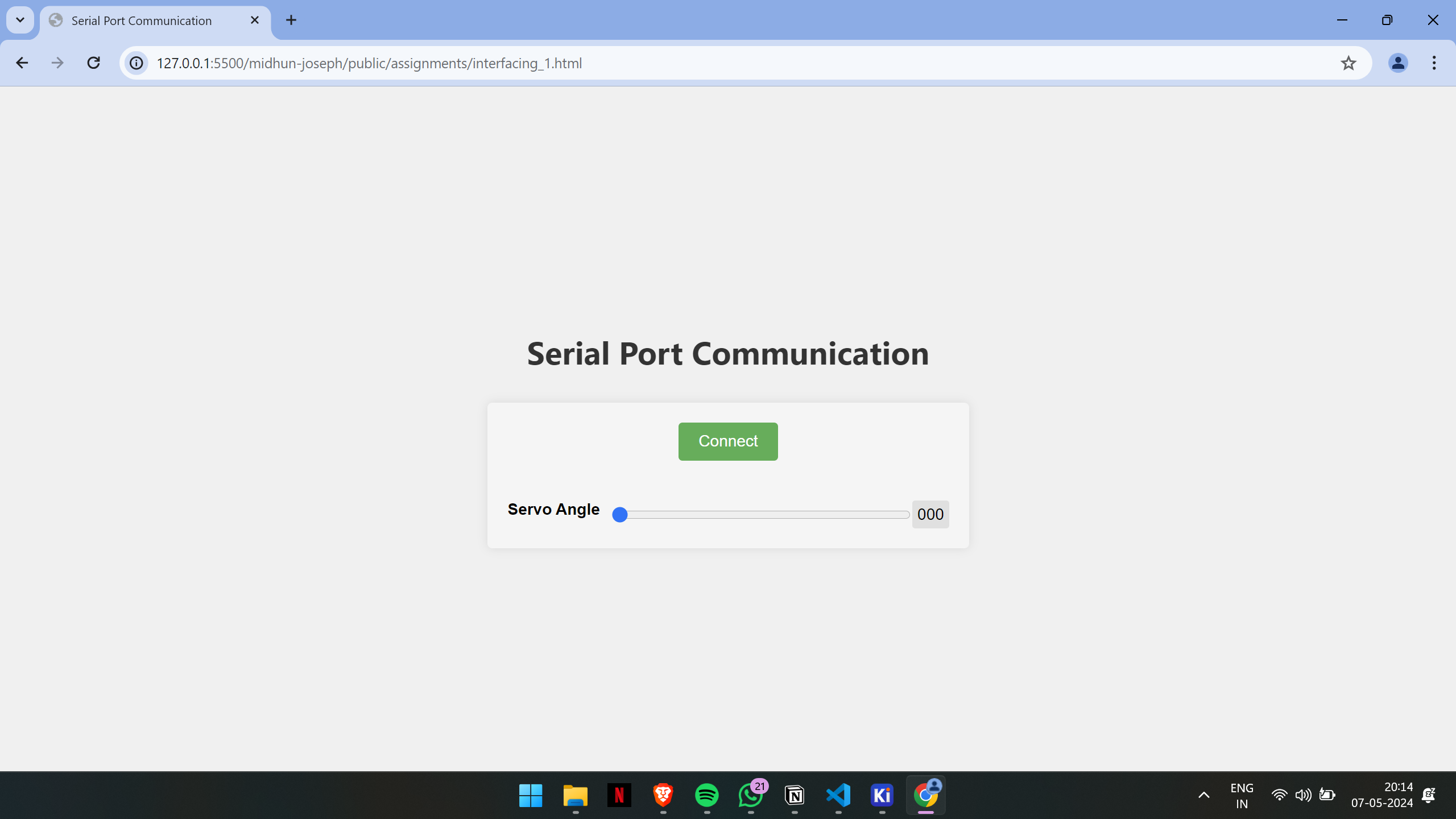Image resolution: width=1456 pixels, height=819 pixels.
Task: Open Chrome's three-dot menu
Action: [1434, 63]
